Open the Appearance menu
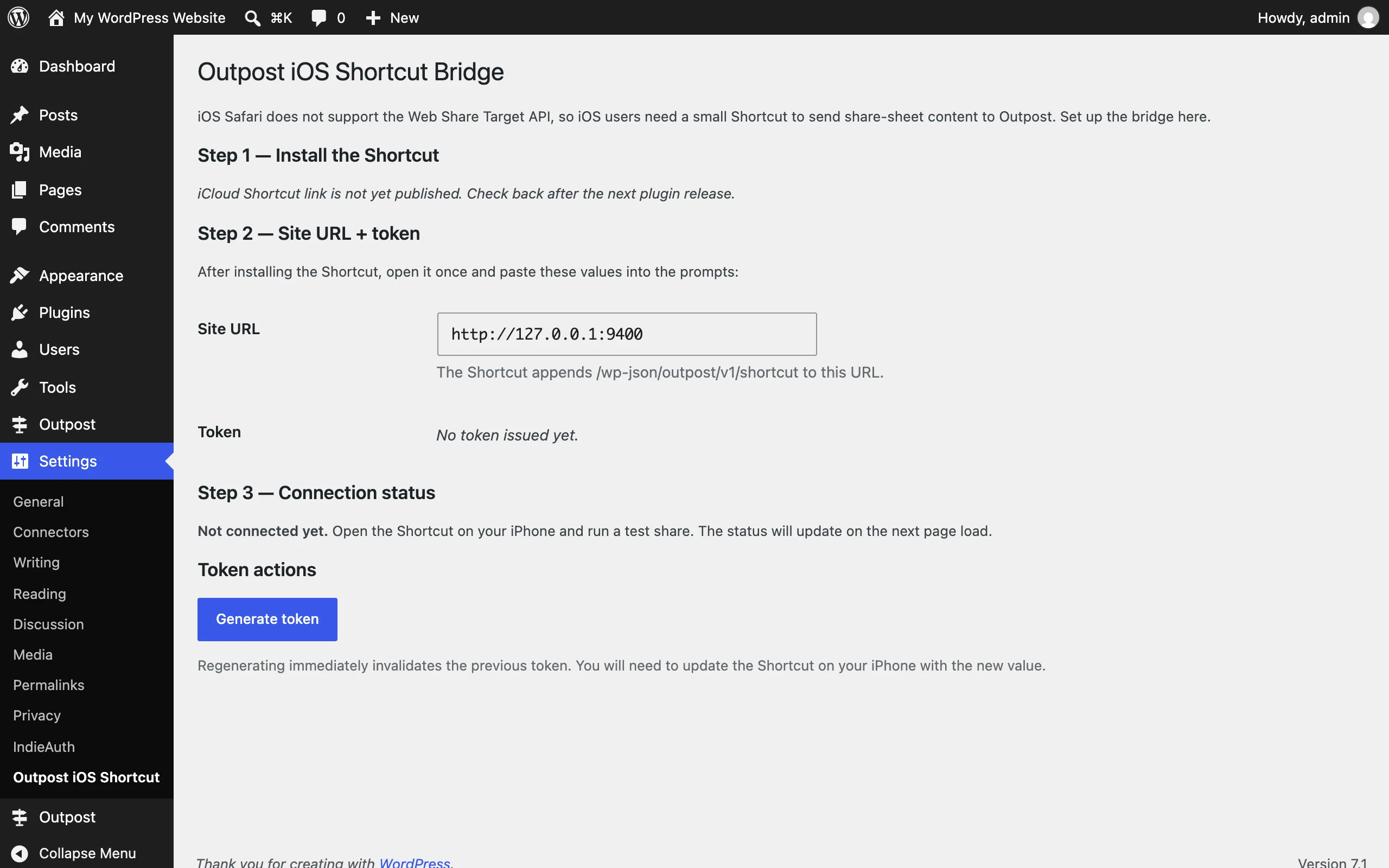1389x868 pixels. (87, 276)
